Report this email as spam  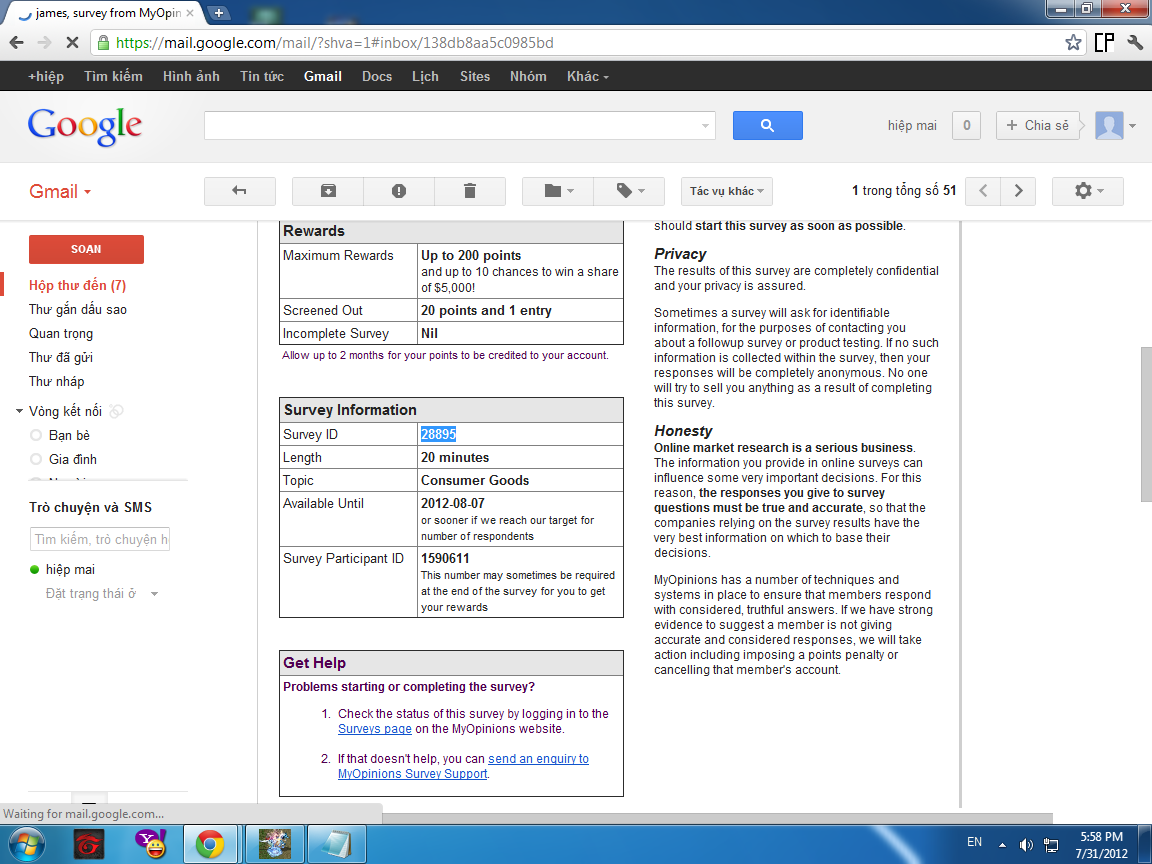(x=399, y=191)
